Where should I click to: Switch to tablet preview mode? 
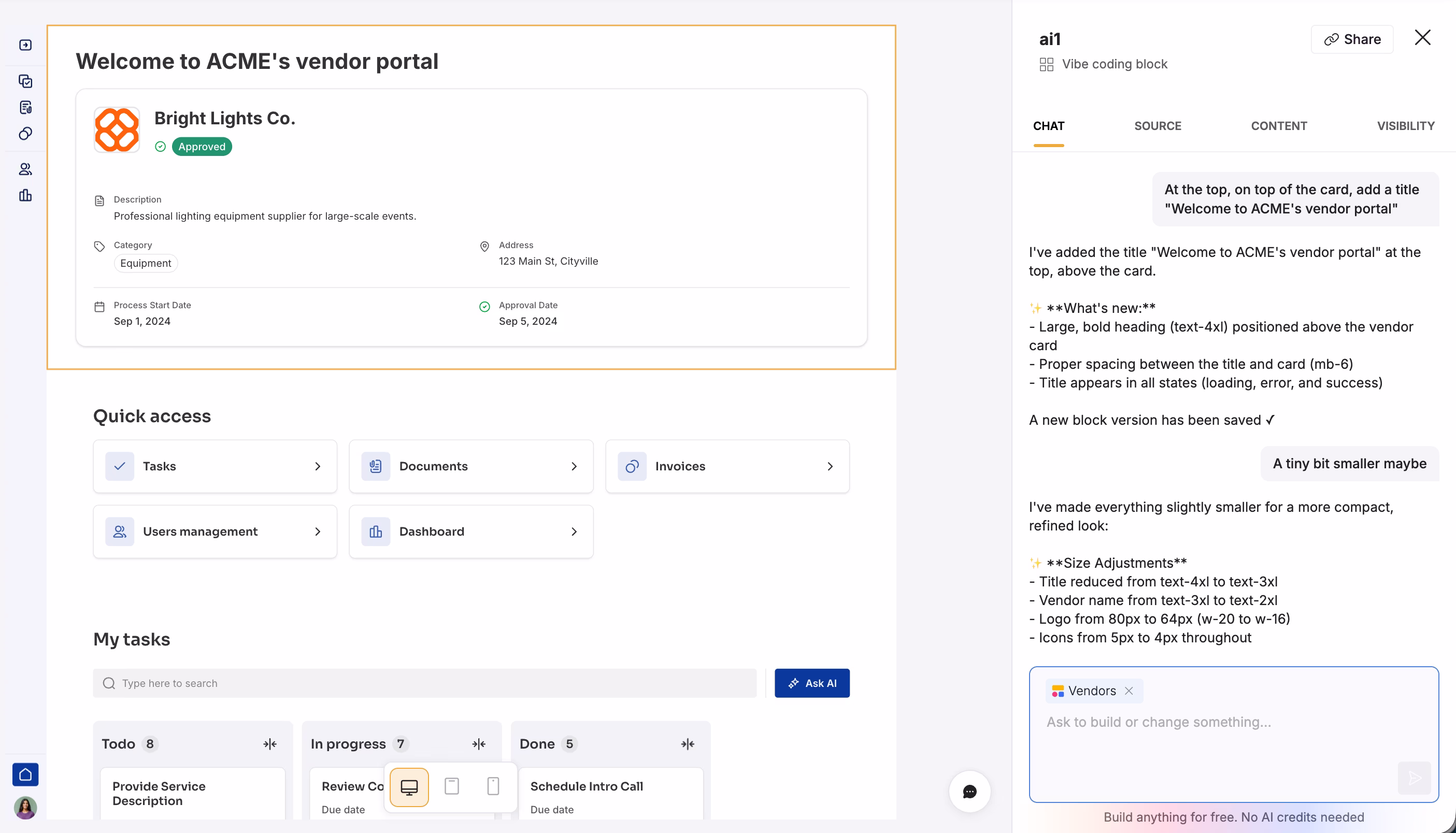[x=451, y=786]
